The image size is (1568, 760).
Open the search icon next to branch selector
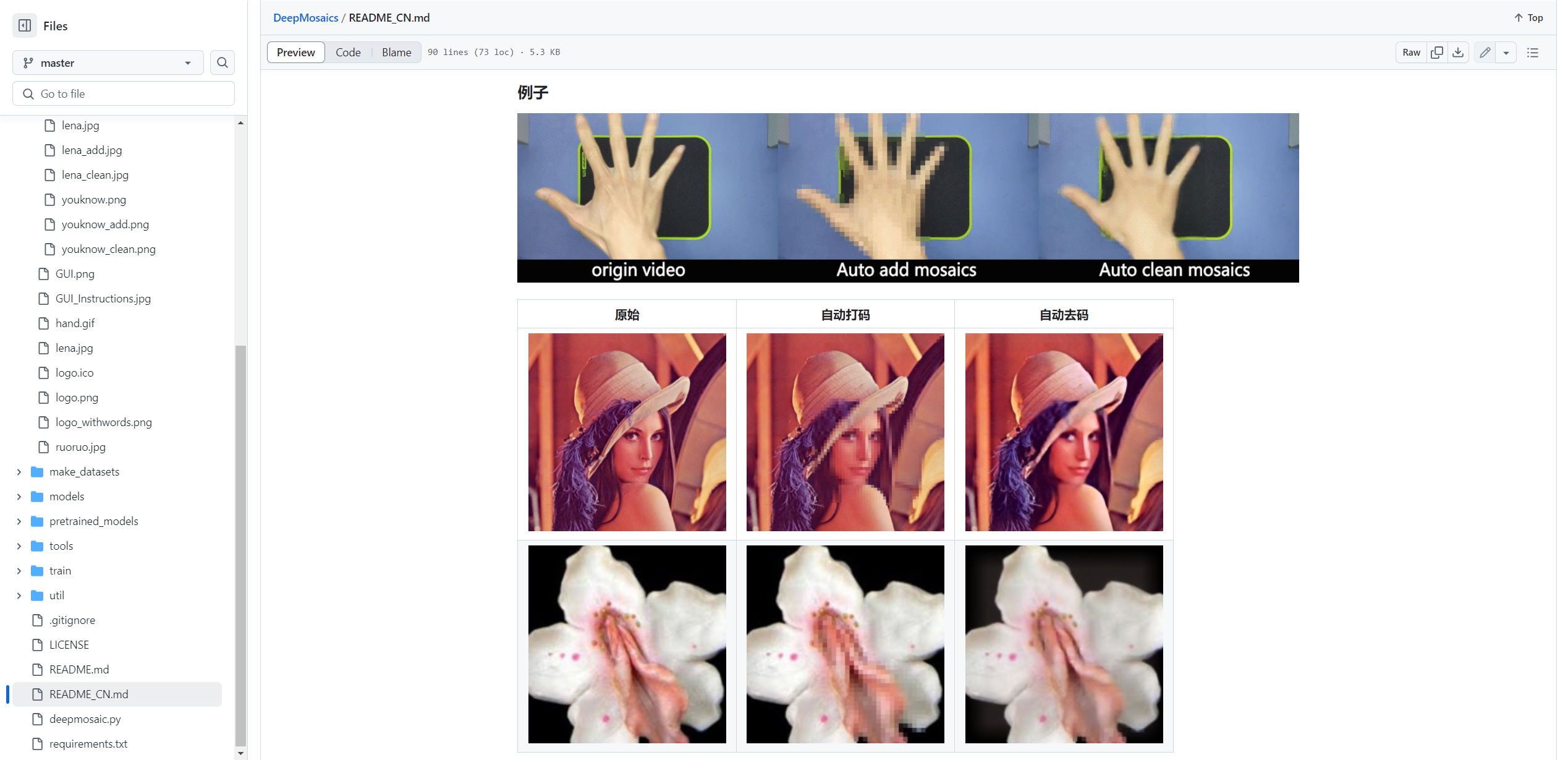[x=222, y=62]
